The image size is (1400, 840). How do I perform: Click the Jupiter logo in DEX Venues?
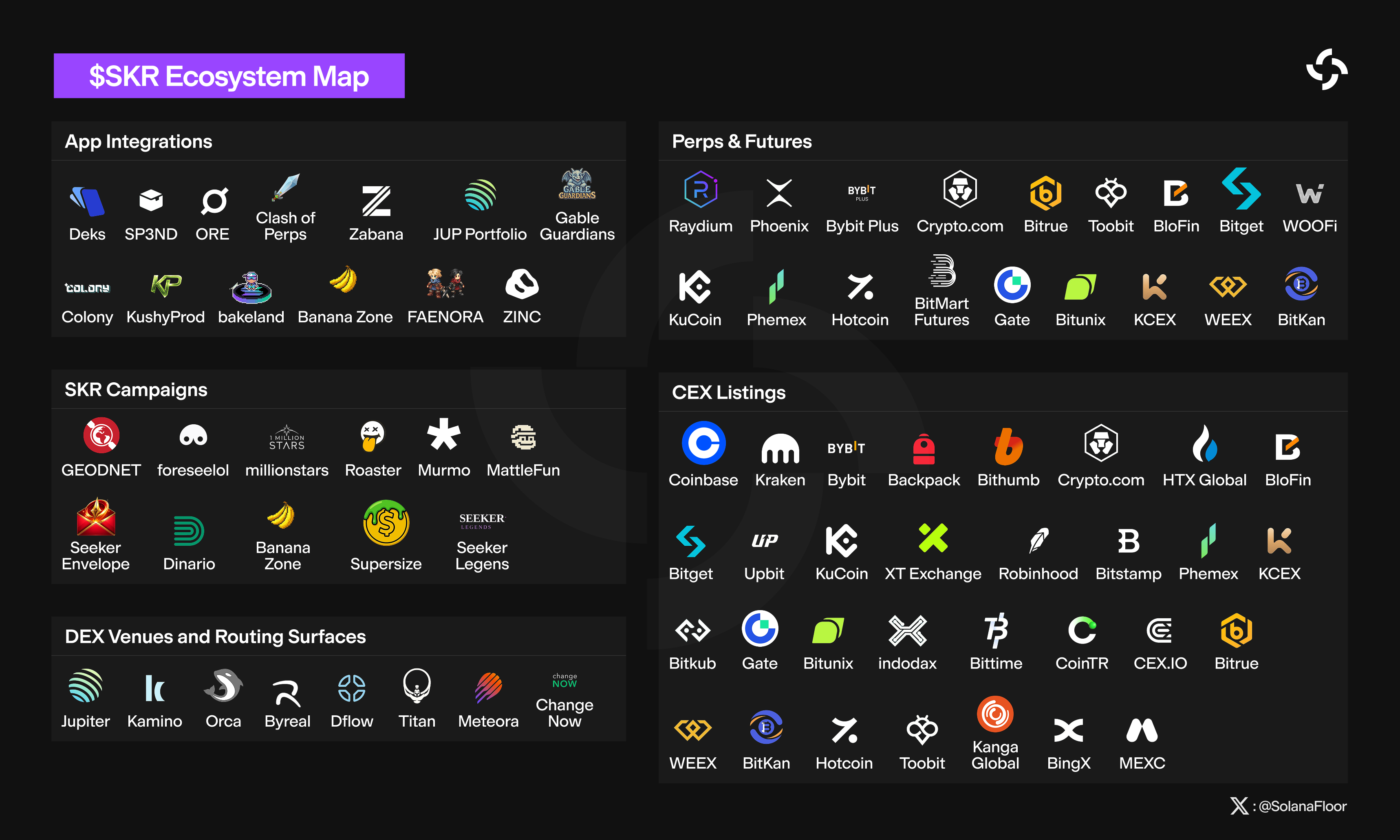coord(86,686)
